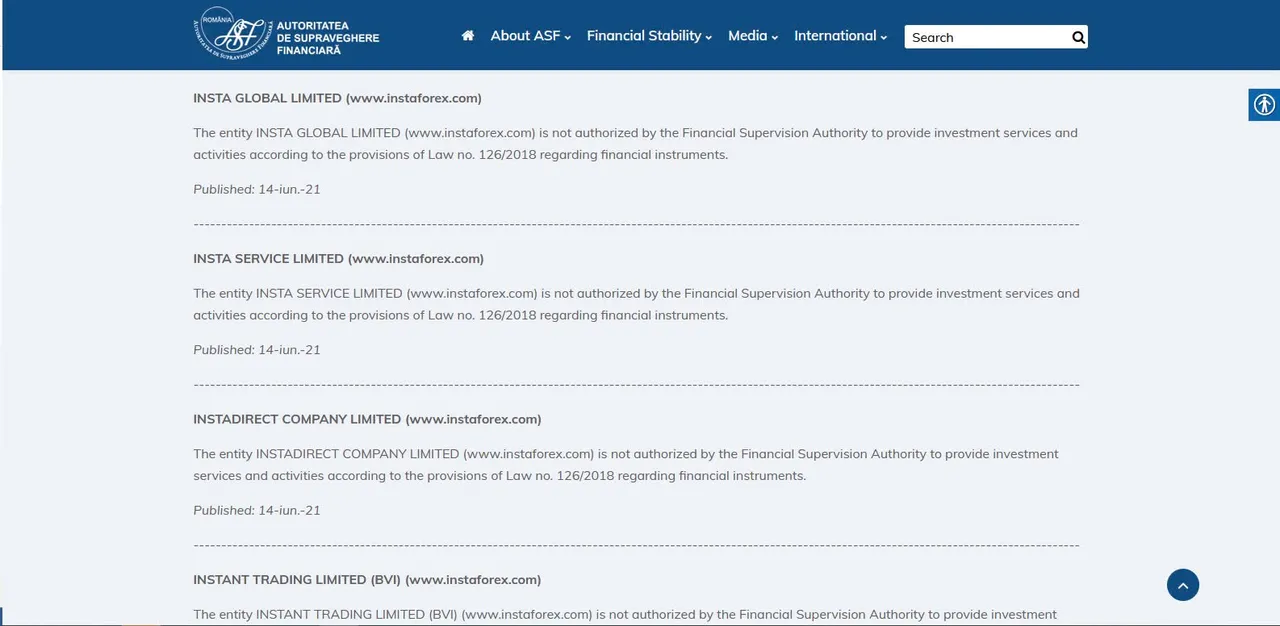Open the Media dropdown menu
This screenshot has width=1280, height=626.
click(x=753, y=36)
